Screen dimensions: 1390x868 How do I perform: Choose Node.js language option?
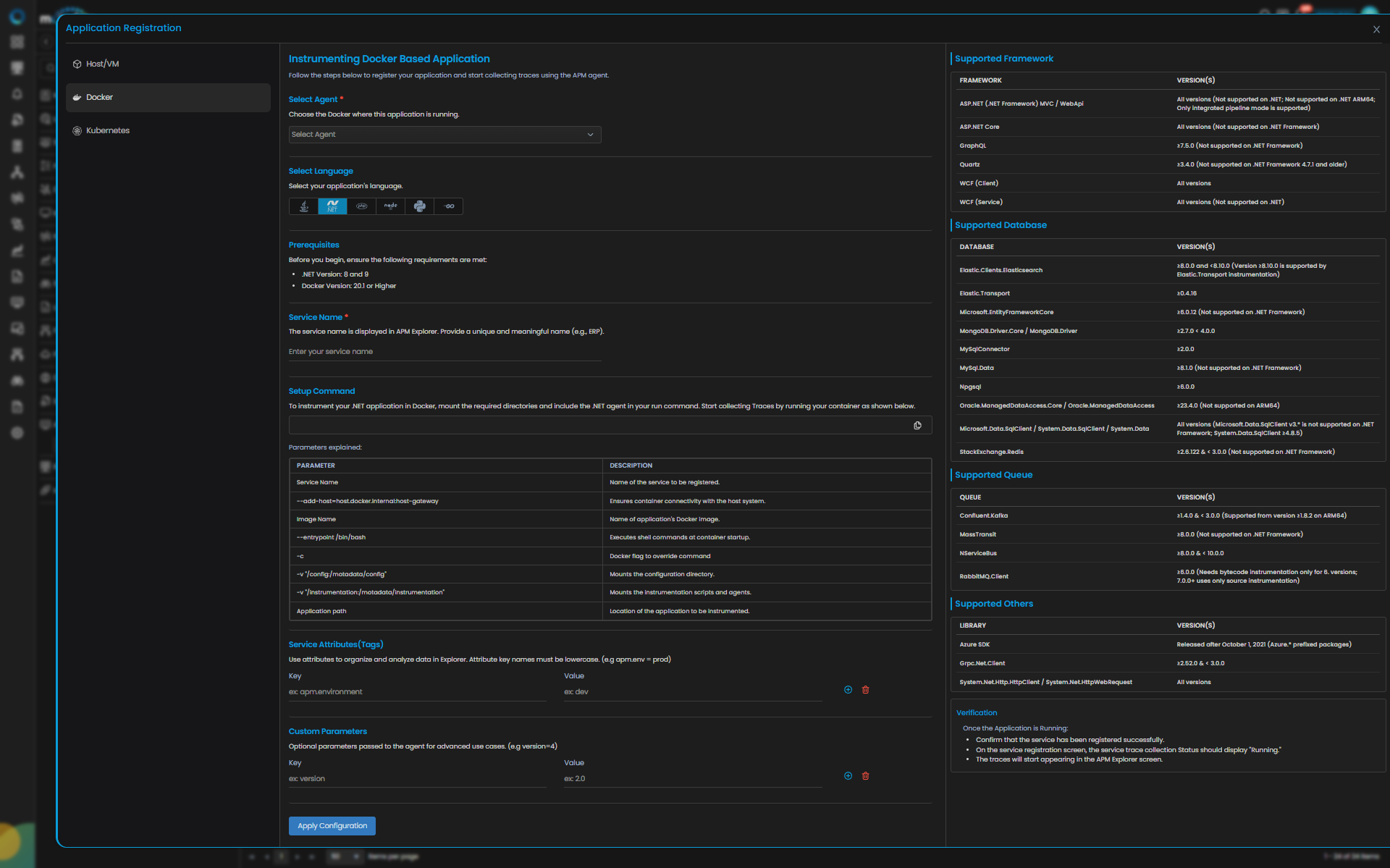(390, 206)
